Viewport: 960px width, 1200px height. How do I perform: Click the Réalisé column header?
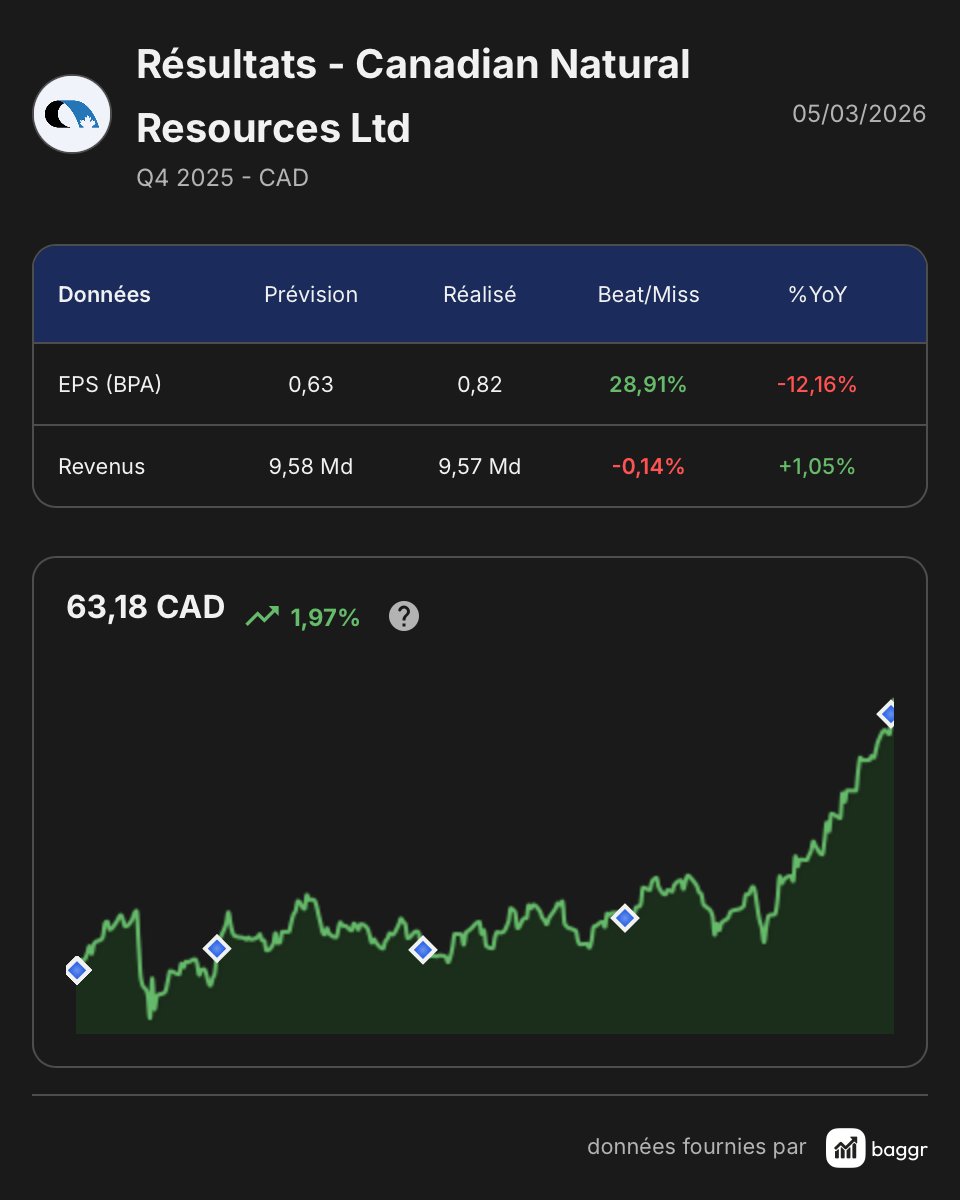pos(480,295)
